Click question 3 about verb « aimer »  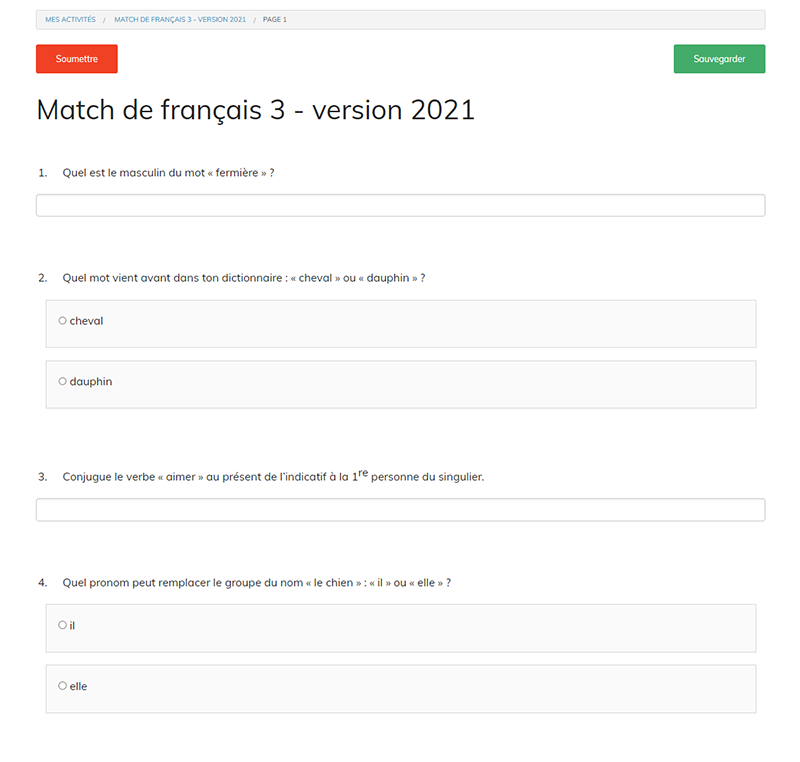coord(273,477)
